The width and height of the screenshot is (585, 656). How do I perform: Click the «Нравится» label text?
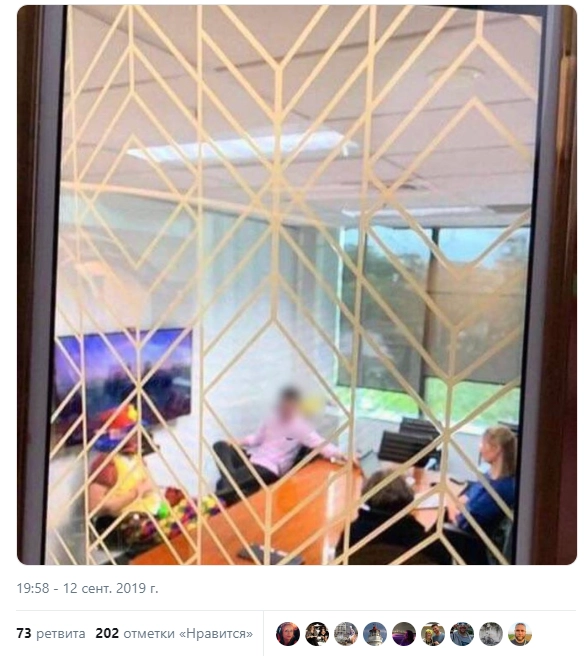(216, 634)
